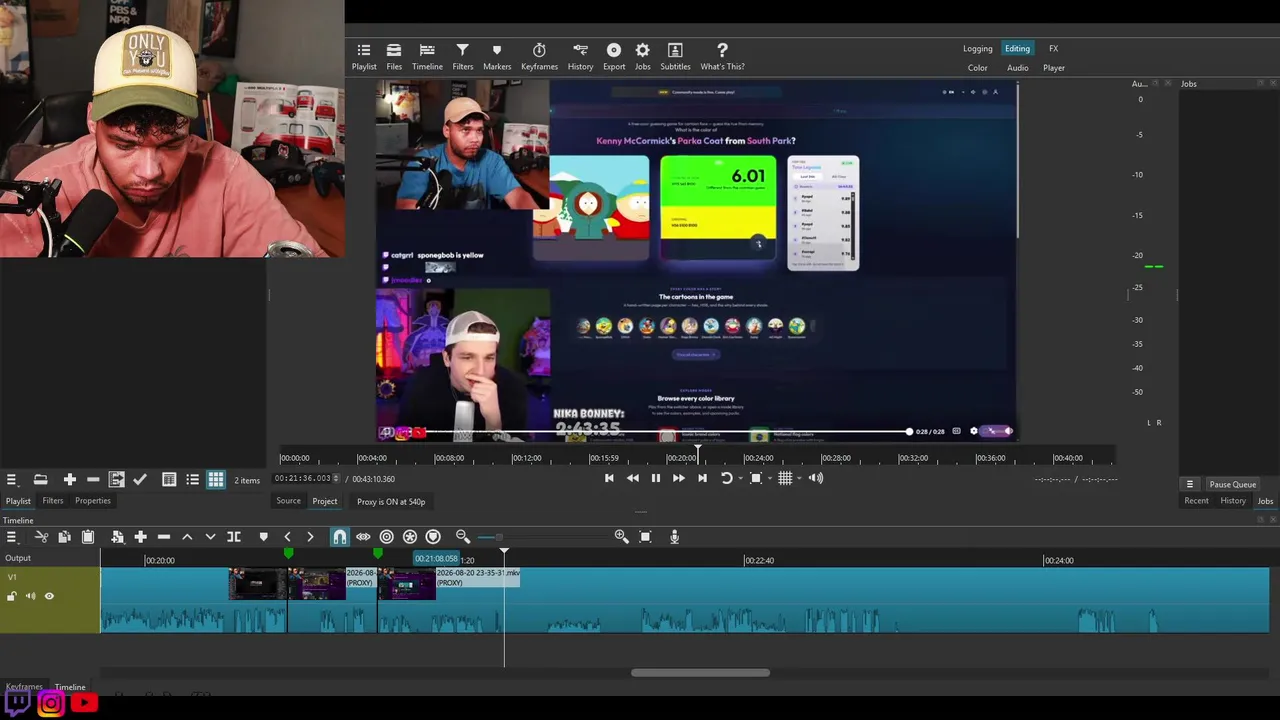1280x720 pixels.
Task: Fast forward the player
Action: (x=679, y=478)
